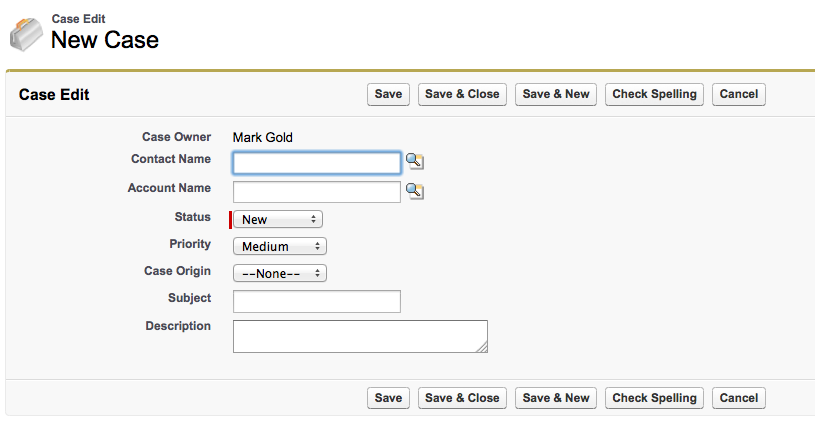Expand the Priority dropdown
The width and height of the screenshot is (815, 434).
[x=280, y=246]
